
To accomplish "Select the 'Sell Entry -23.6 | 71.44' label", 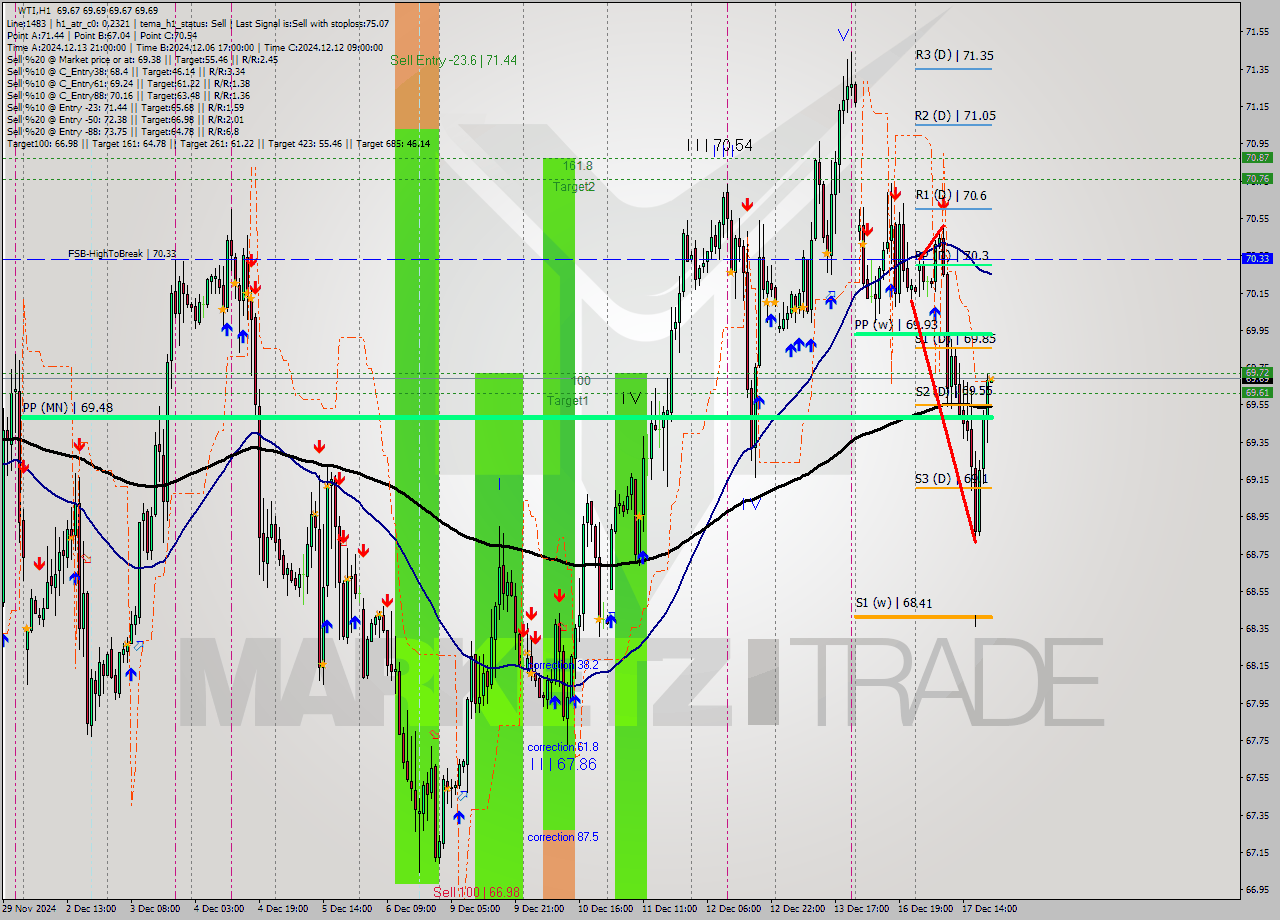I will (x=454, y=61).
